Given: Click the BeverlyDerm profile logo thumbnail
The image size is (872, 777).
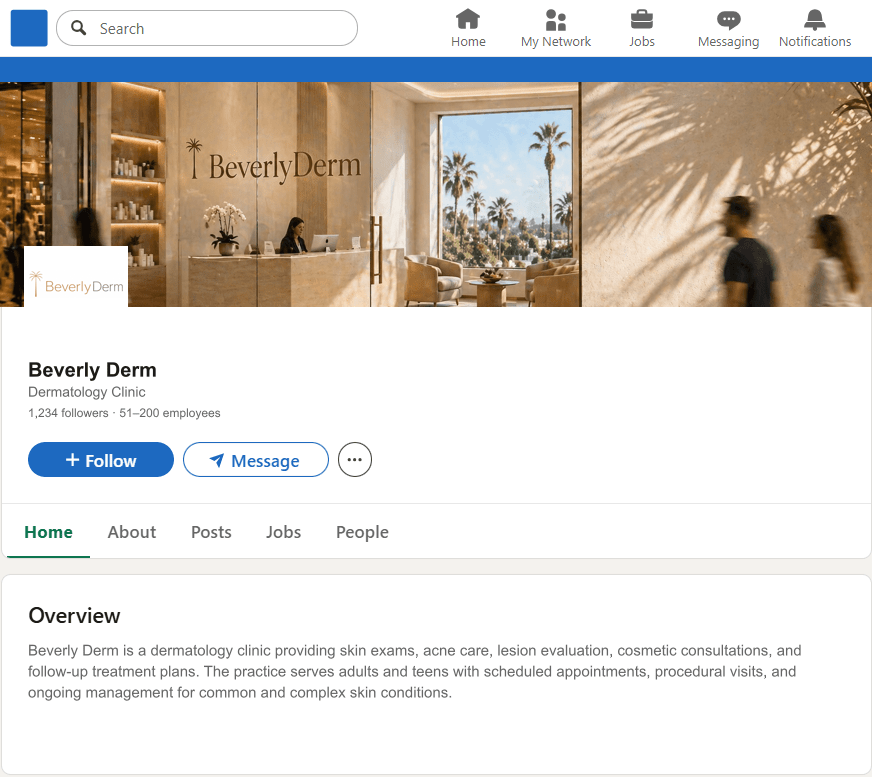Looking at the screenshot, I should pyautogui.click(x=75, y=276).
